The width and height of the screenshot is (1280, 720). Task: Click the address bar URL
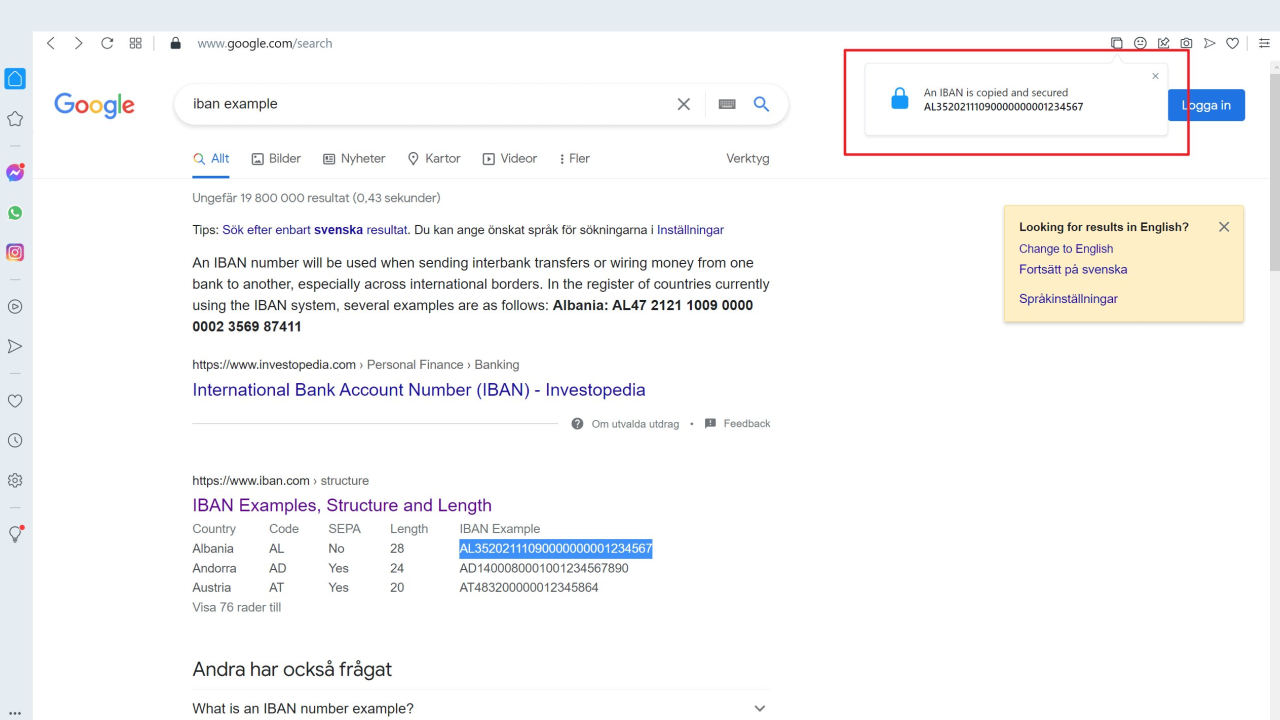pyautogui.click(x=265, y=43)
